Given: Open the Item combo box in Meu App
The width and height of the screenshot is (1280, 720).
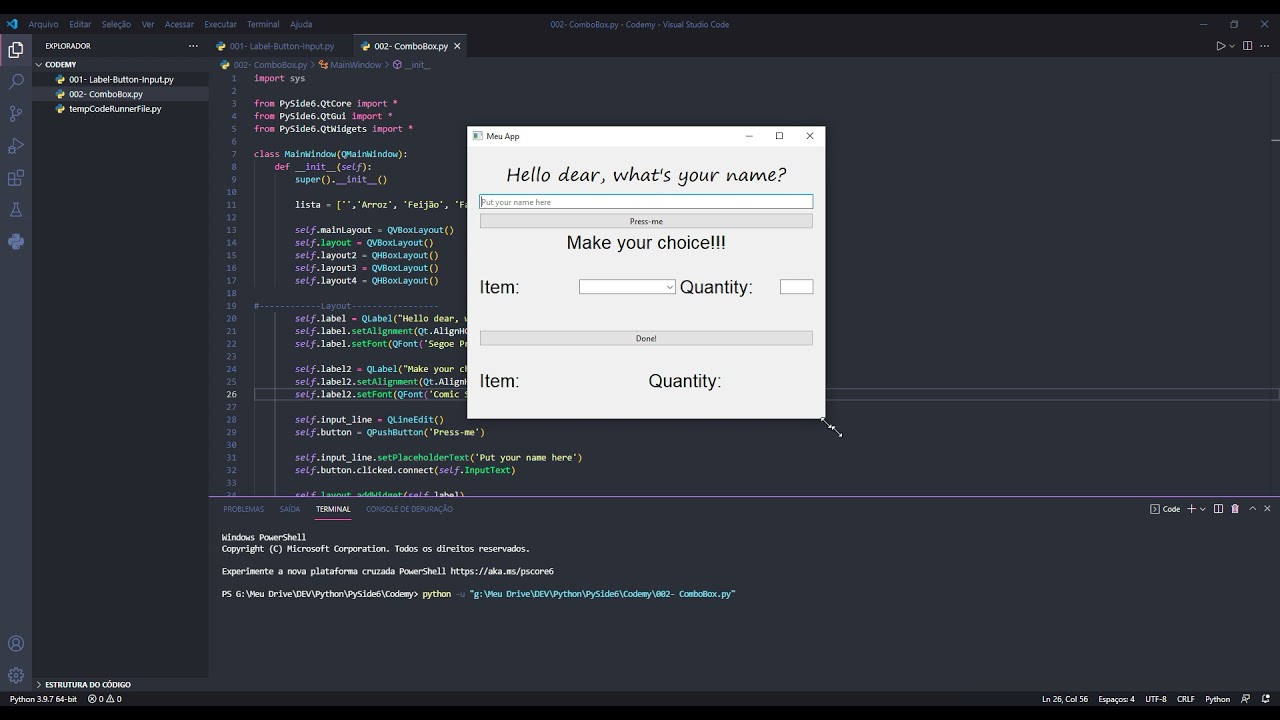Looking at the screenshot, I should point(627,287).
